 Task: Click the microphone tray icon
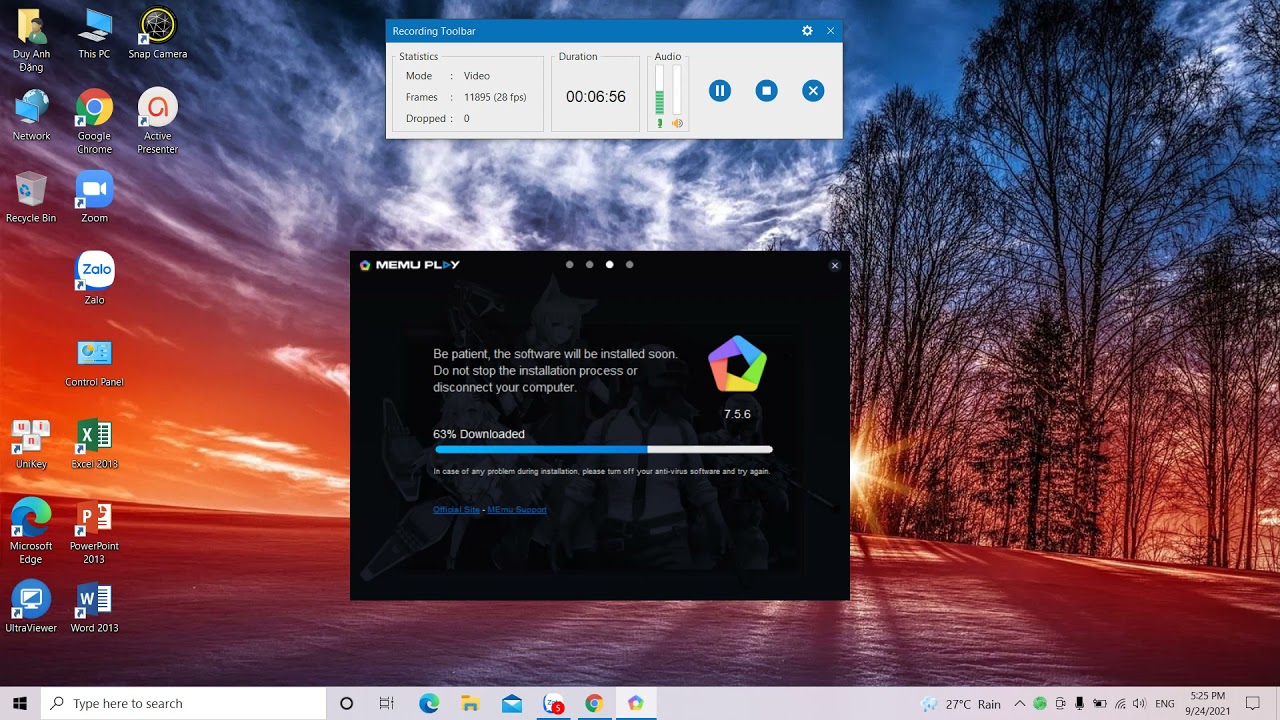[1080, 704]
